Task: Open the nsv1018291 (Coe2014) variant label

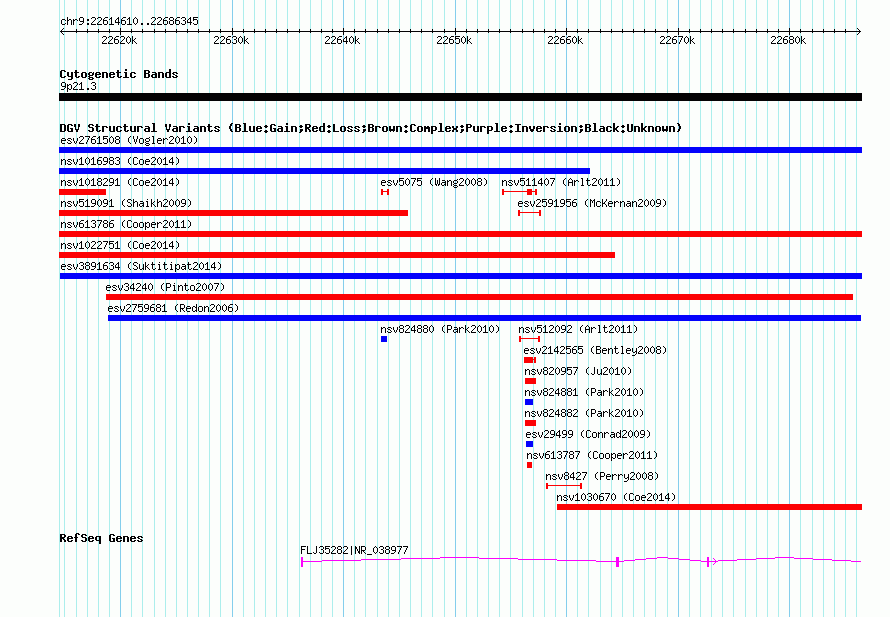Action: [x=120, y=182]
